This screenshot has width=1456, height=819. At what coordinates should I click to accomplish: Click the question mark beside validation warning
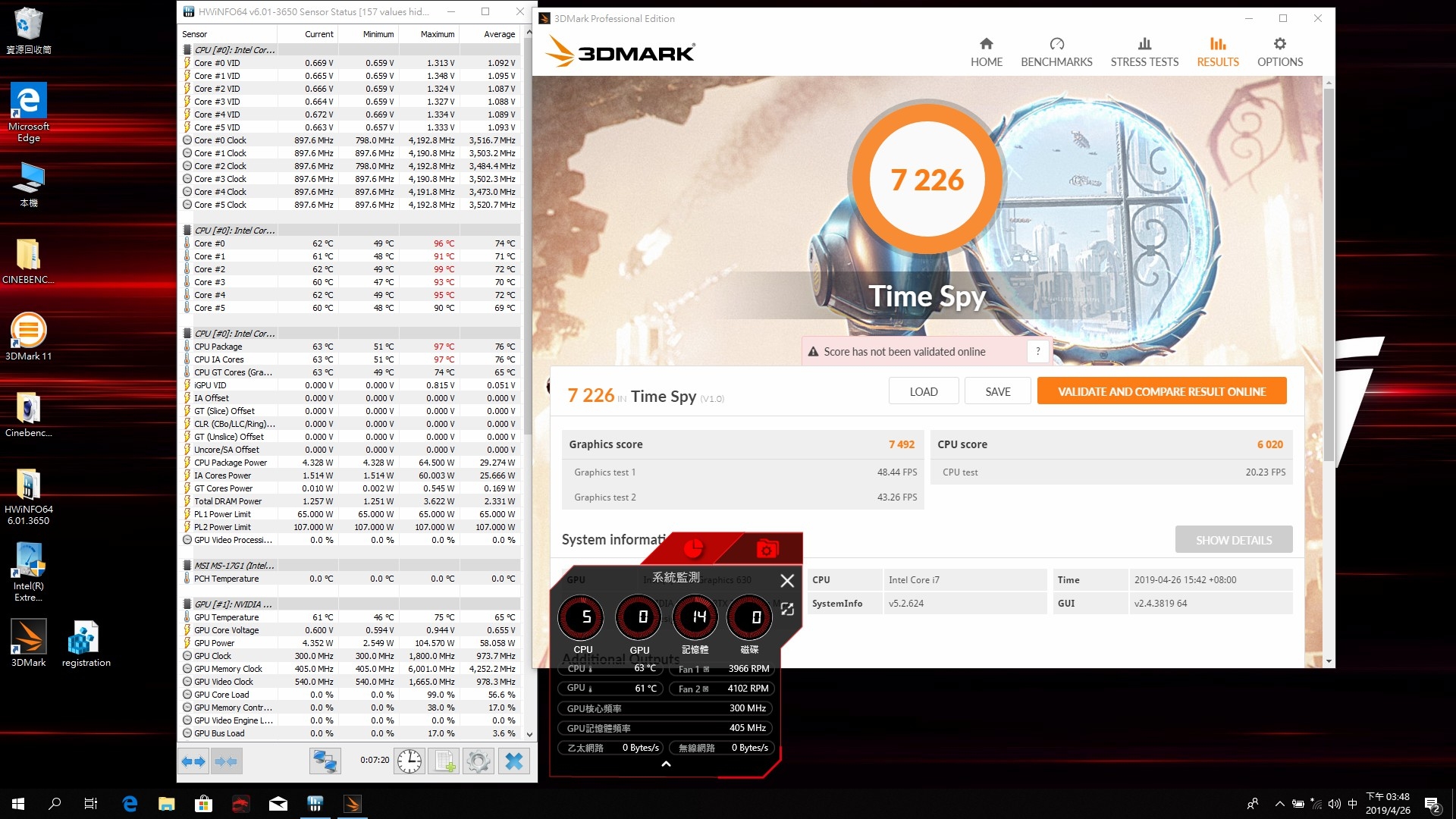point(1037,351)
